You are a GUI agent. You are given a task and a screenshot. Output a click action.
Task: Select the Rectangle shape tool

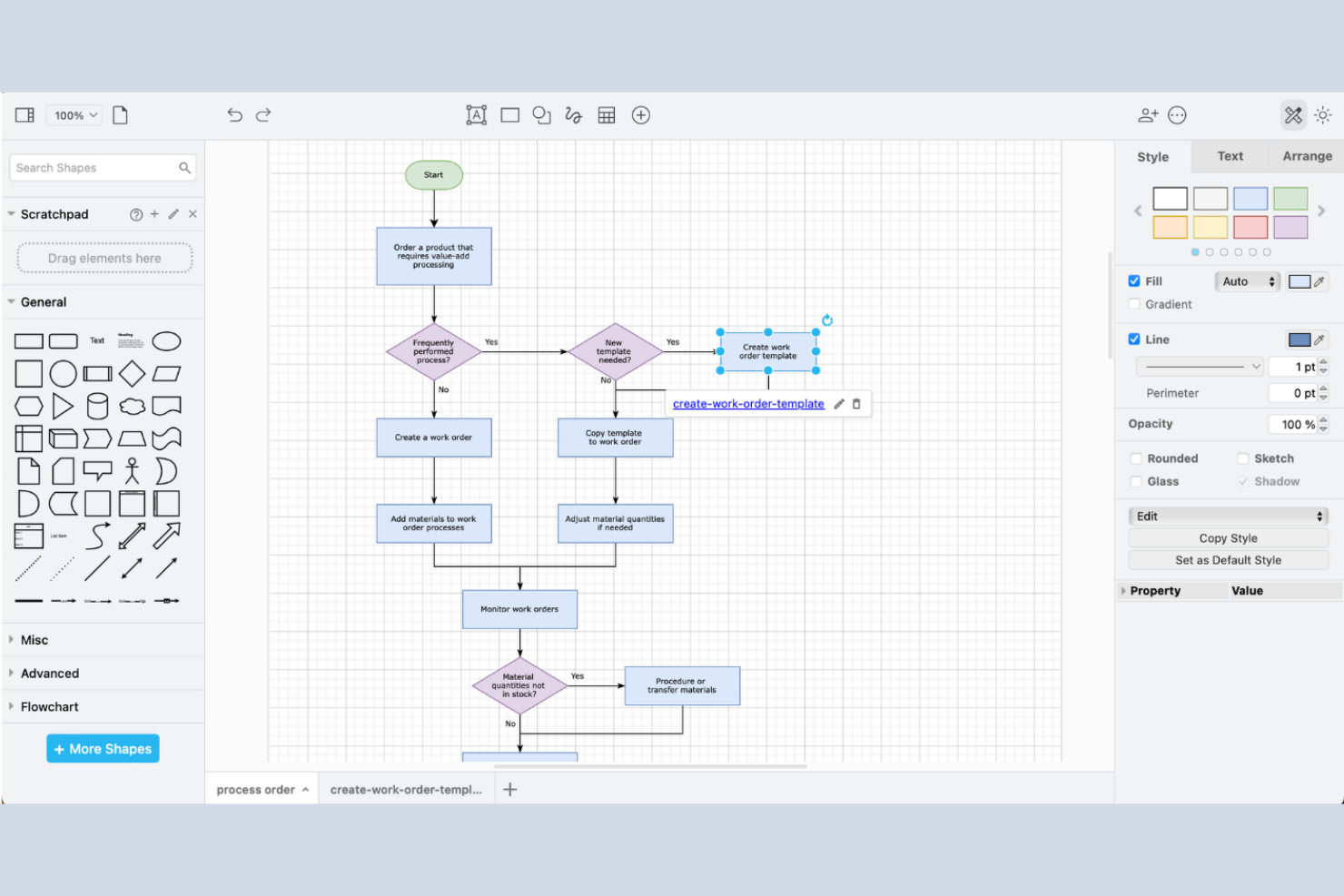point(509,115)
